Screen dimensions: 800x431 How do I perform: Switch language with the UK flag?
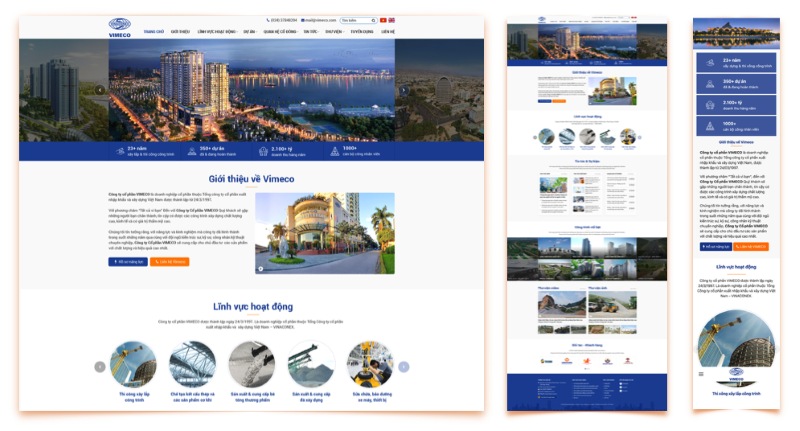(x=391, y=20)
